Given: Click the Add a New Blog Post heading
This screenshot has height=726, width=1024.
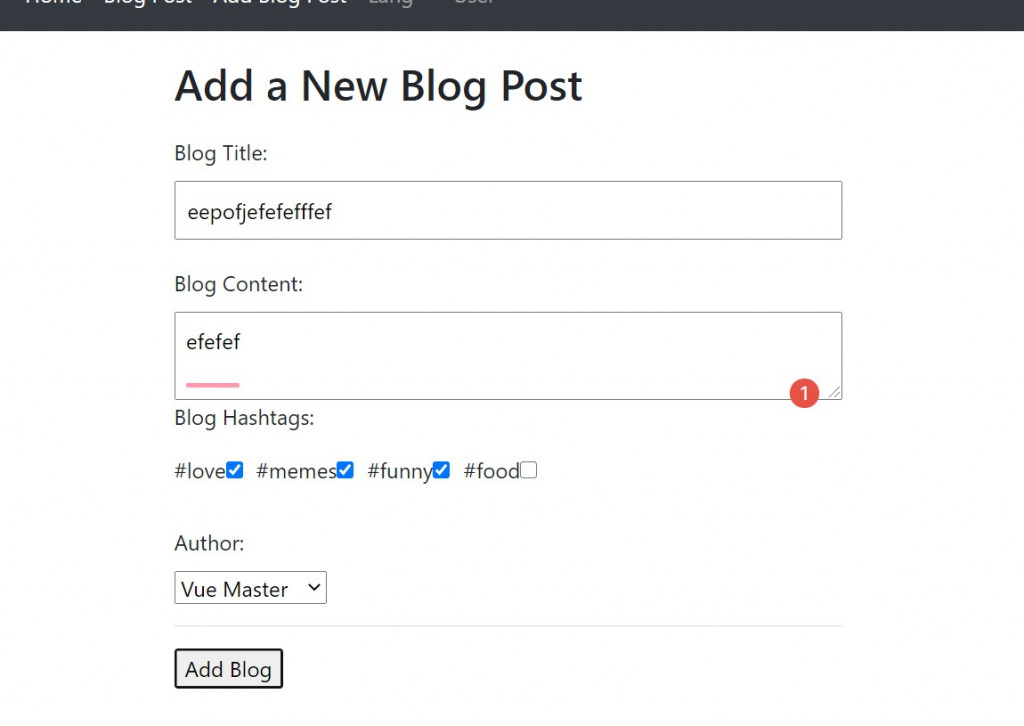Looking at the screenshot, I should (378, 87).
